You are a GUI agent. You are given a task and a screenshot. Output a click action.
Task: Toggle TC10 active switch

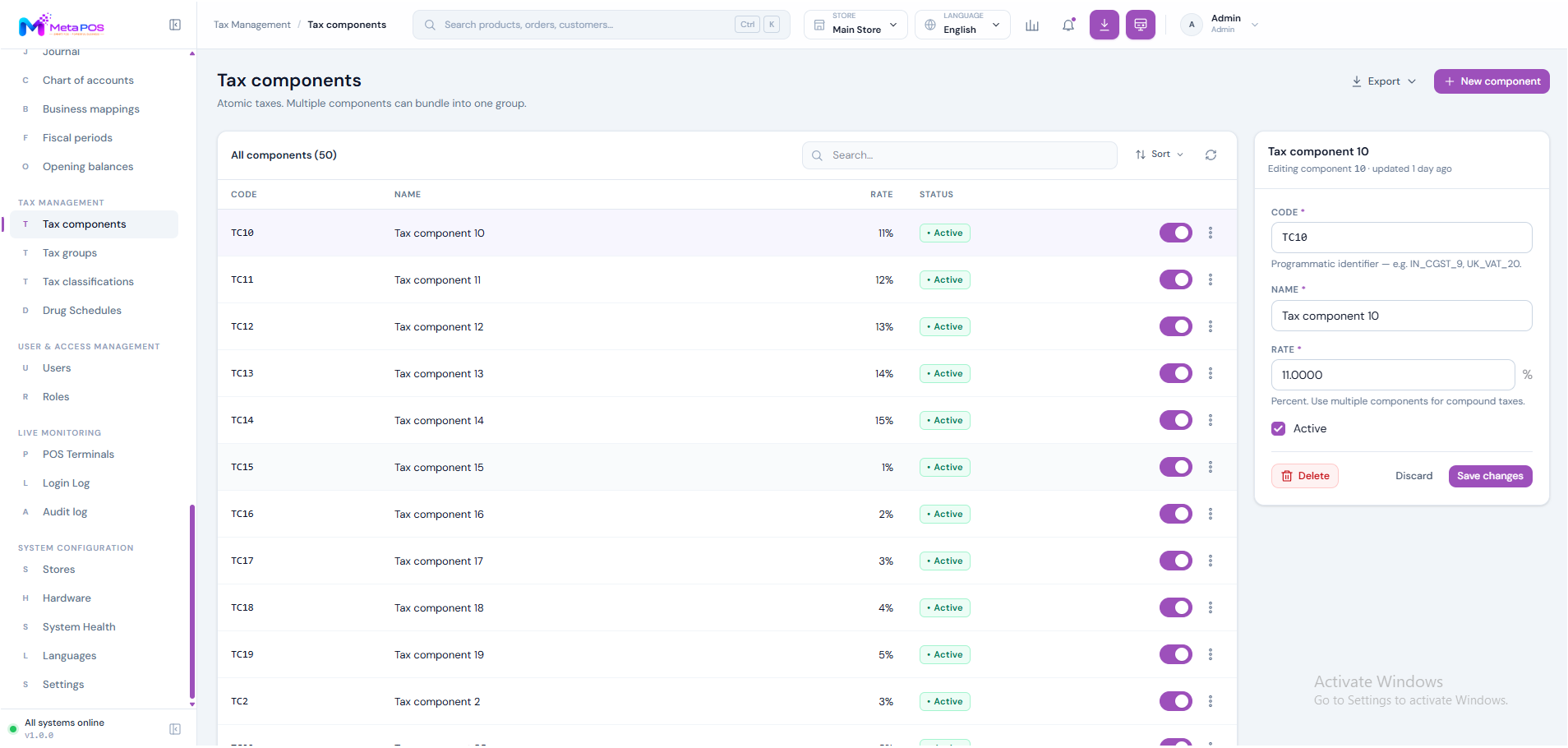1176,233
